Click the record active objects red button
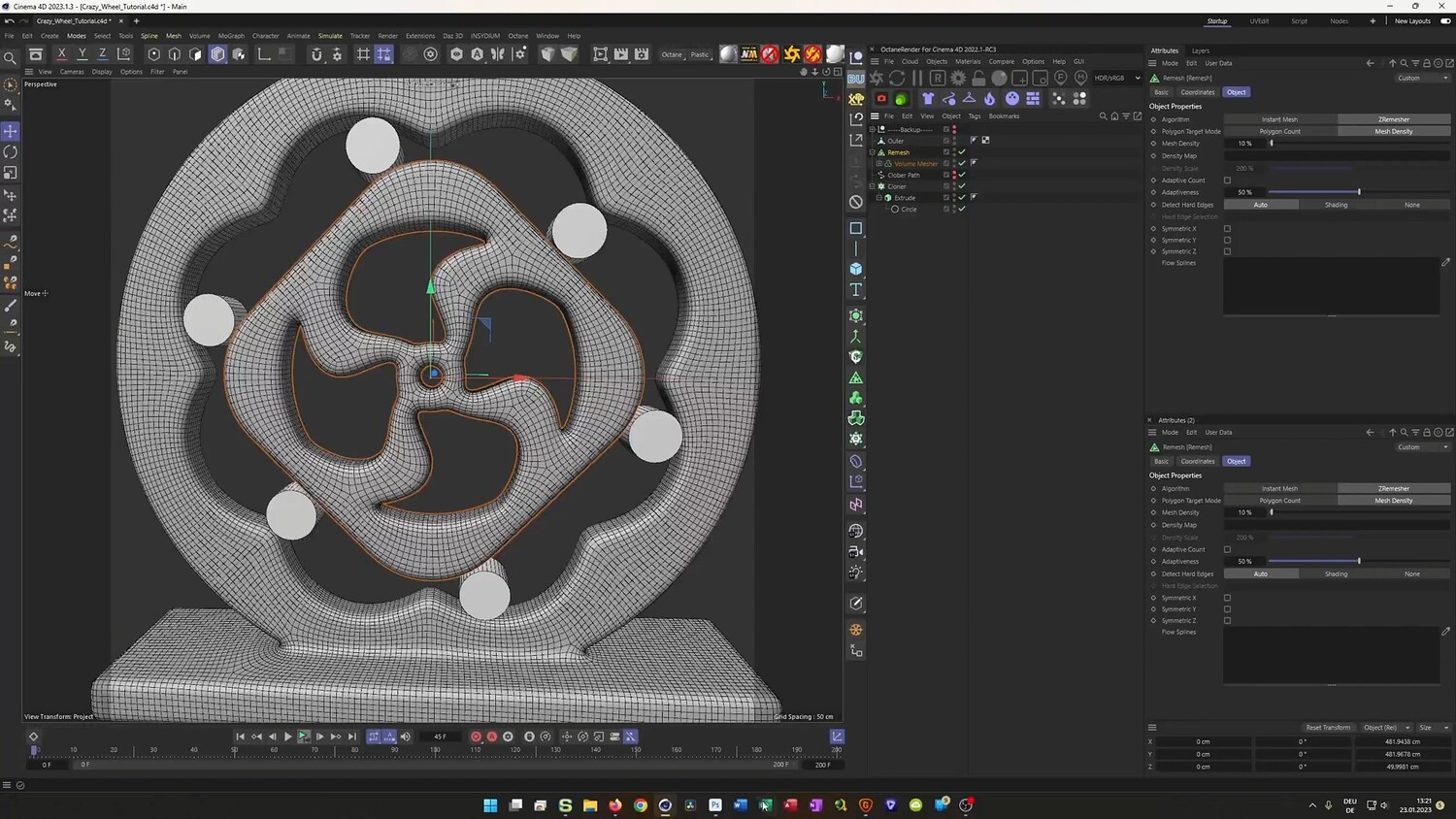1456x819 pixels. (x=476, y=737)
